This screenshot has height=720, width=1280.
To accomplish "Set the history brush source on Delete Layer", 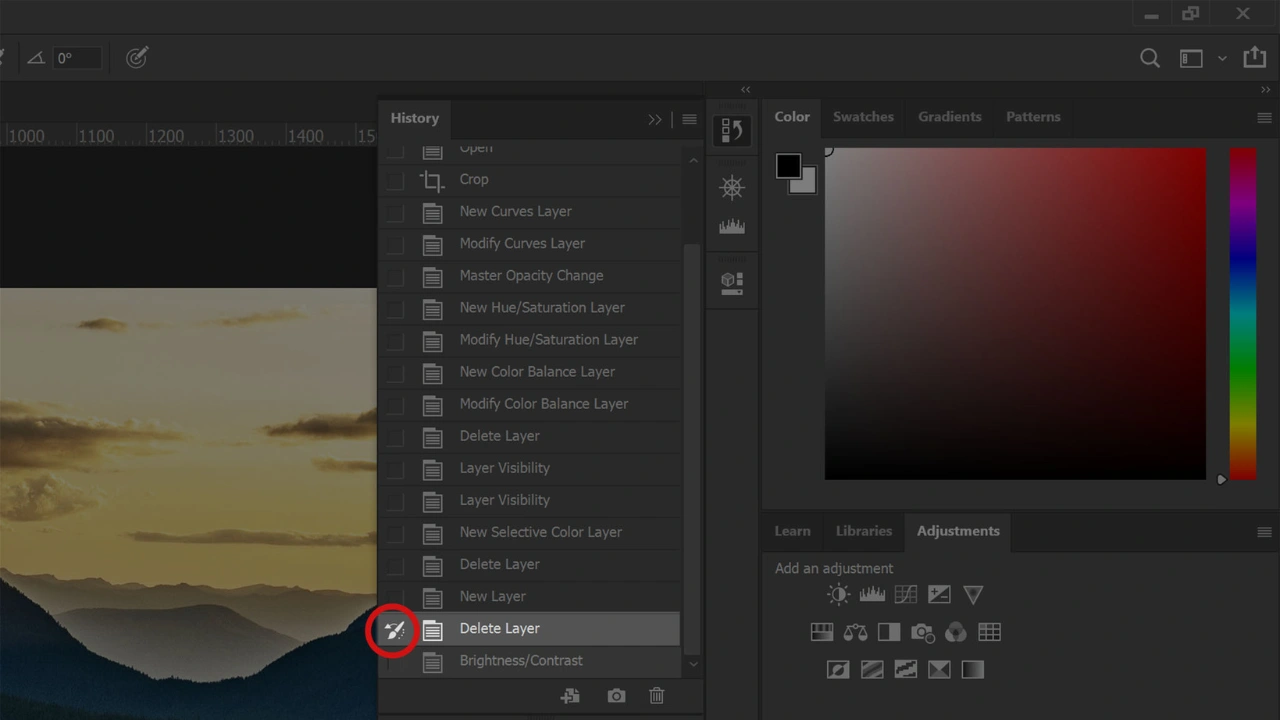I will (394, 628).
